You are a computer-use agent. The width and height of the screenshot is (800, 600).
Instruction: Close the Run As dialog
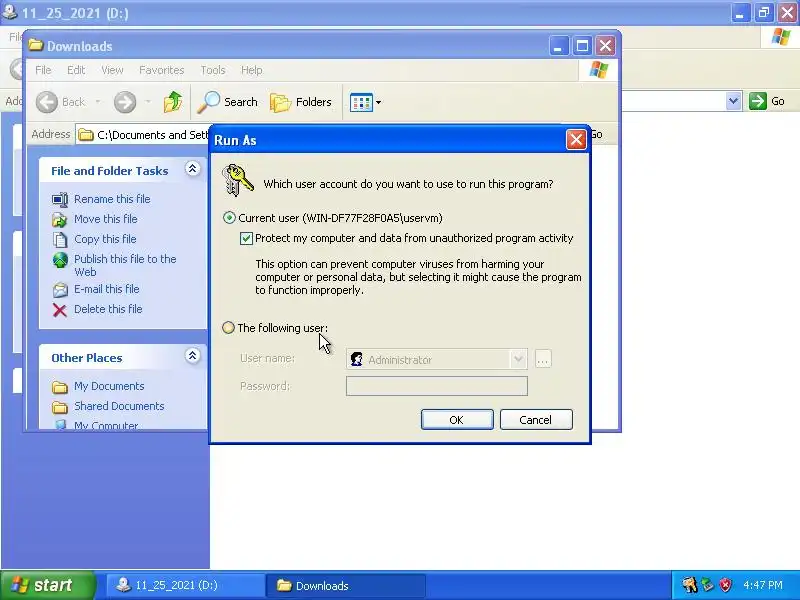pyautogui.click(x=576, y=139)
